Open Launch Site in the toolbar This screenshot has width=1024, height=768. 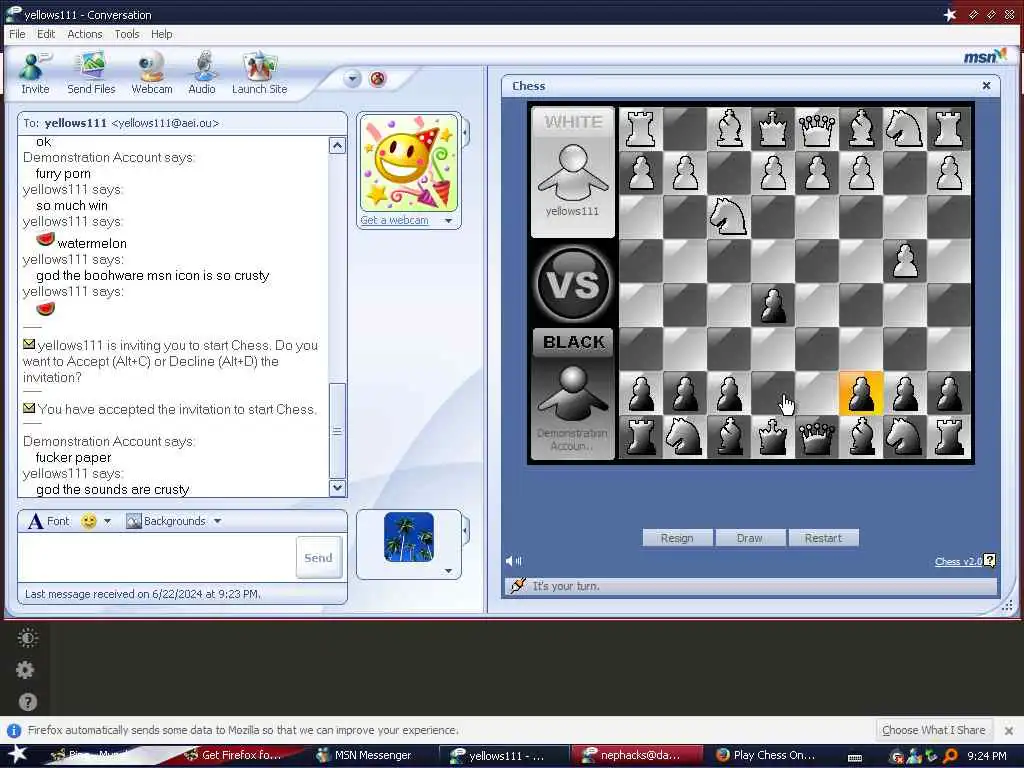click(259, 73)
